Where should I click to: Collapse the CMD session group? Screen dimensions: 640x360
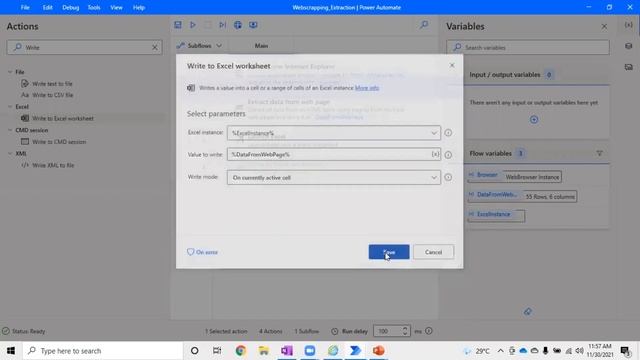click(x=10, y=130)
